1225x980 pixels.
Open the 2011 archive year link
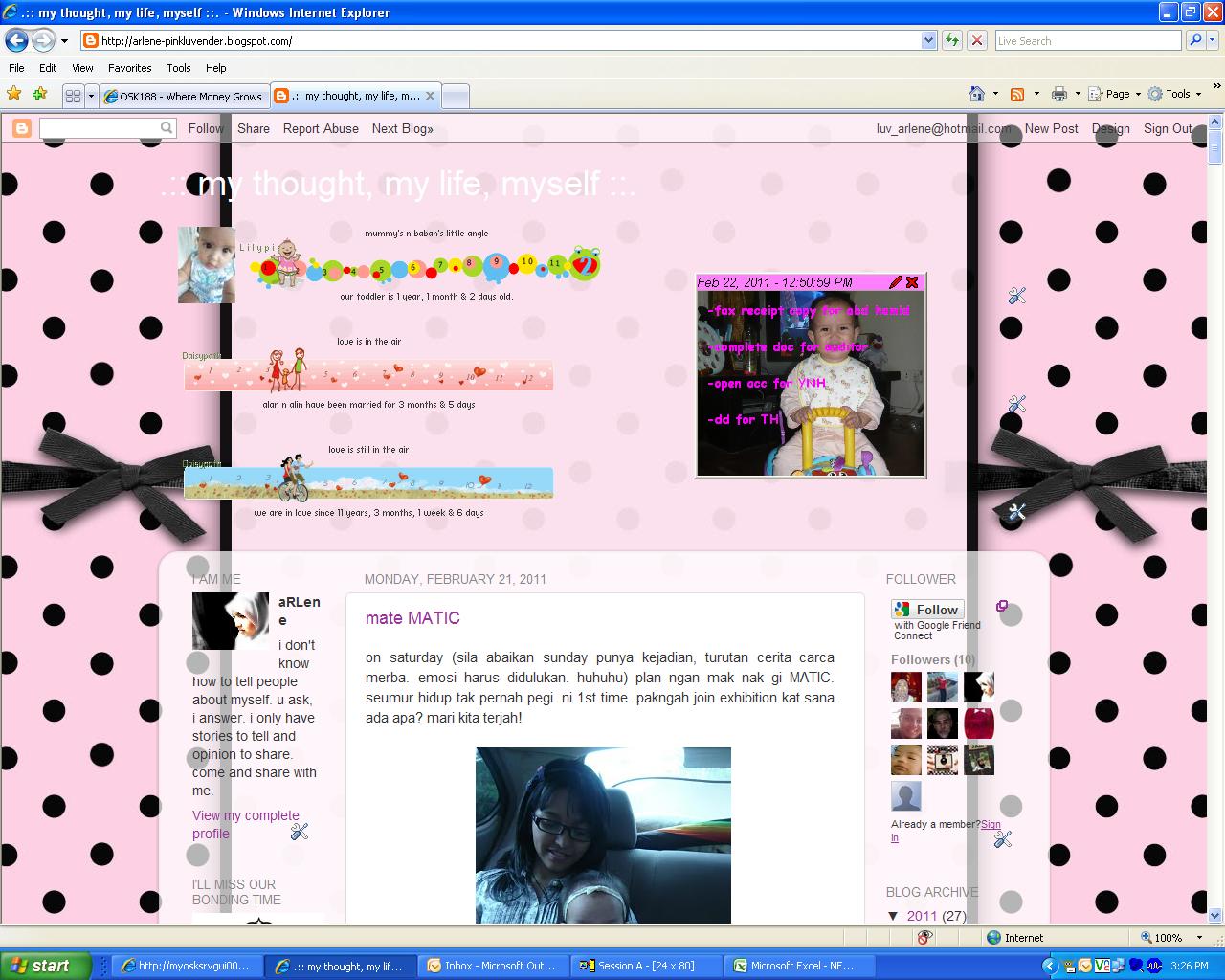click(x=923, y=916)
